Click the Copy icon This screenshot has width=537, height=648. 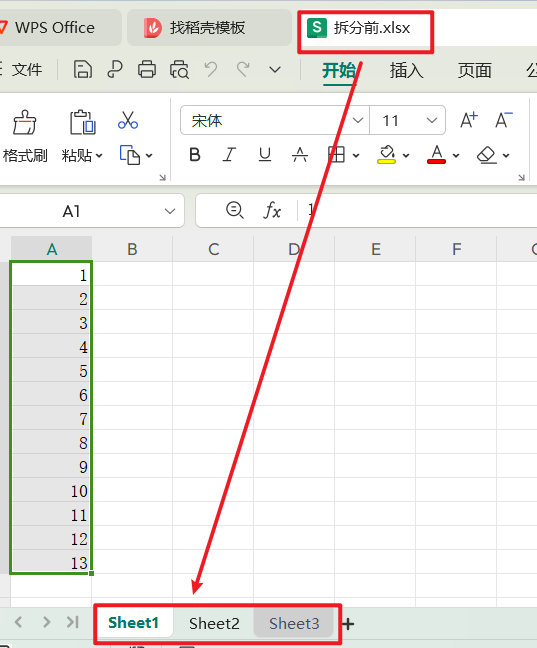tap(129, 155)
